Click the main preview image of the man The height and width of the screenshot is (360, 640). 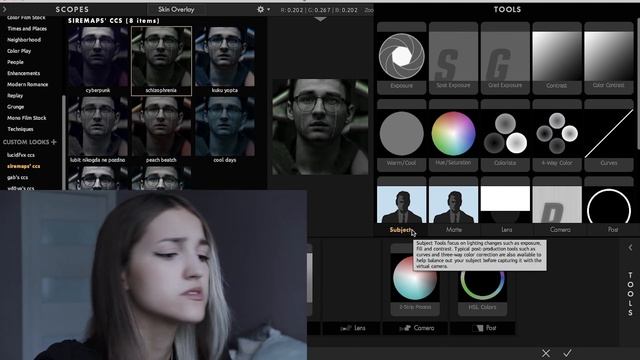tap(320, 127)
